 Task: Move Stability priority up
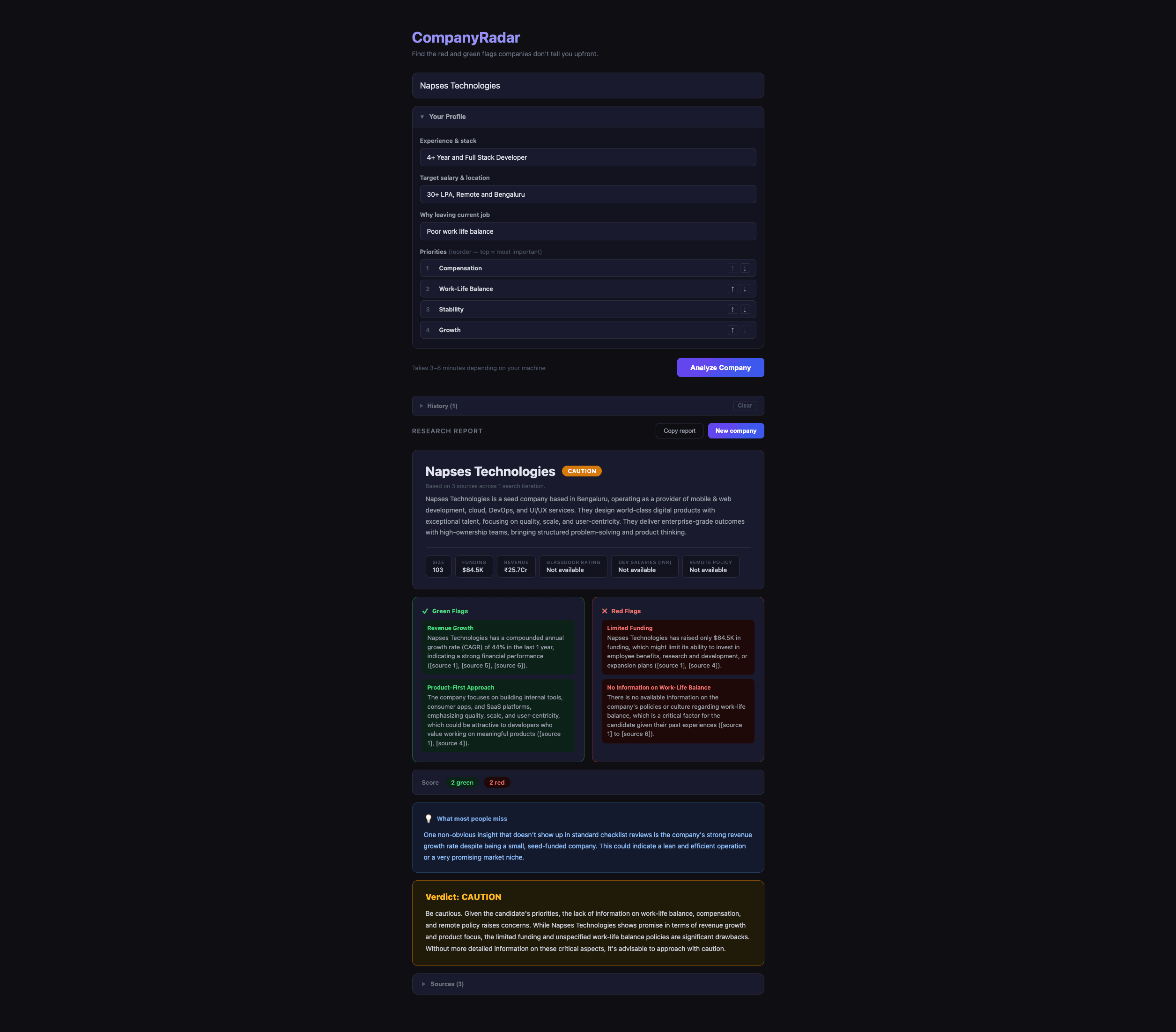coord(732,310)
